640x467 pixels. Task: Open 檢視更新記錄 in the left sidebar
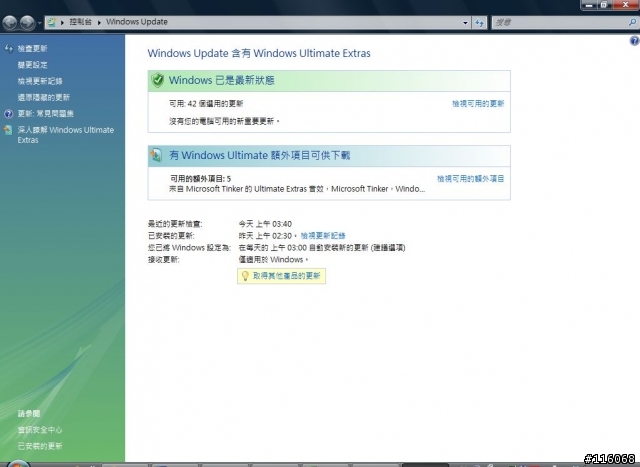click(40, 81)
